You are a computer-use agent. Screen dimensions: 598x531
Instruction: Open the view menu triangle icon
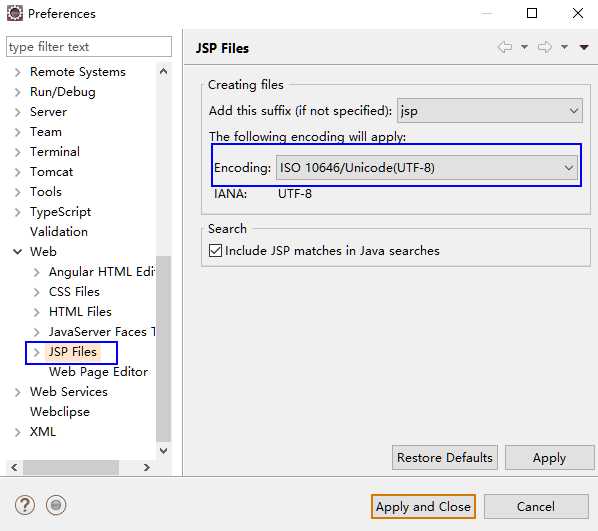(x=584, y=47)
